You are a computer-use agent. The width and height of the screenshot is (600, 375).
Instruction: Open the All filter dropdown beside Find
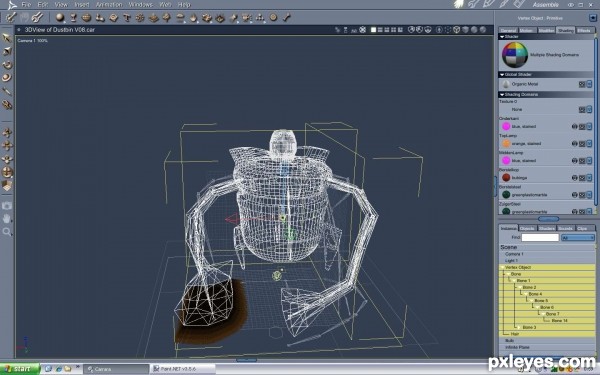click(x=578, y=238)
